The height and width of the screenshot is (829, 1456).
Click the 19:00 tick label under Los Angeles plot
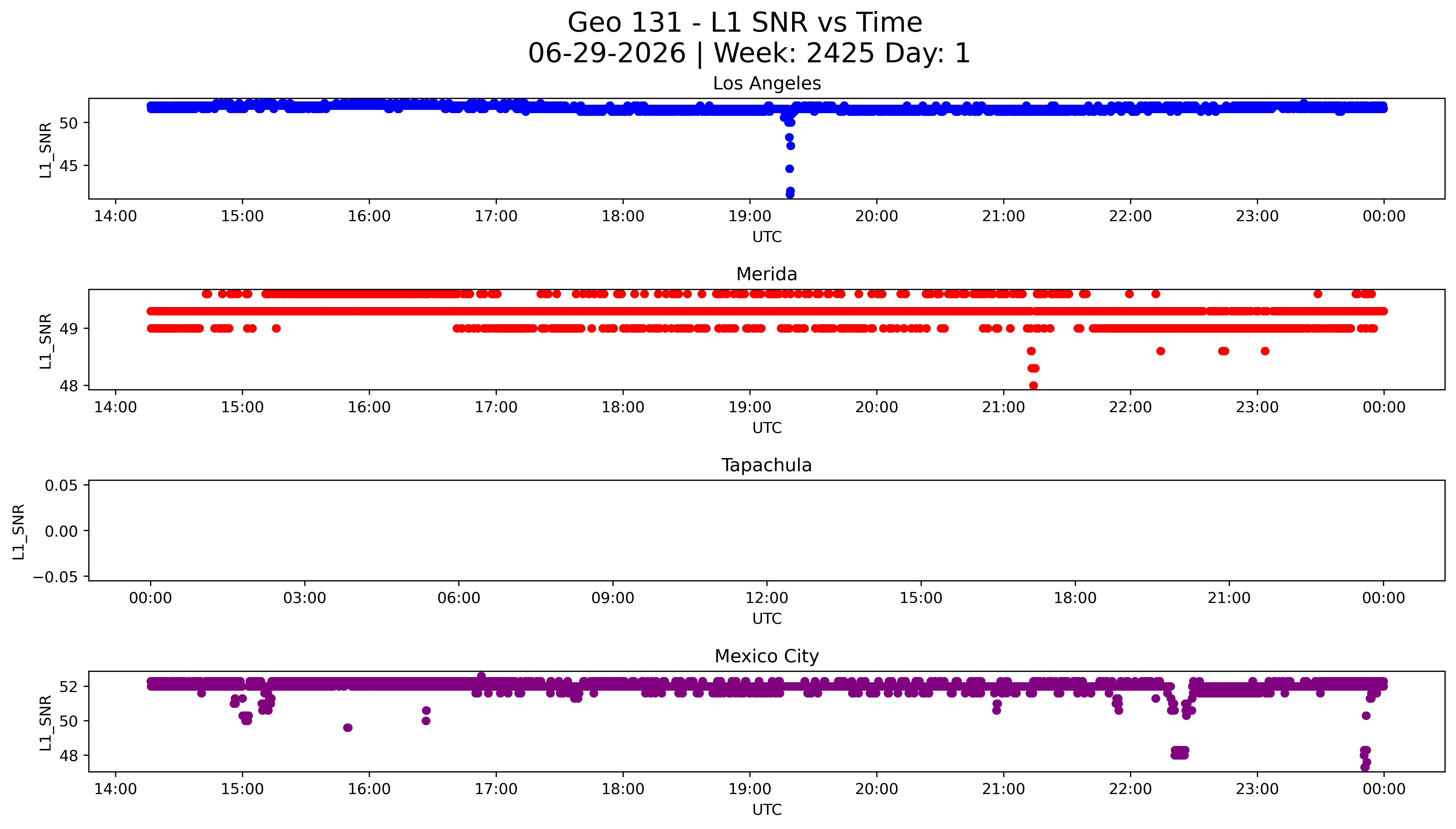[749, 216]
